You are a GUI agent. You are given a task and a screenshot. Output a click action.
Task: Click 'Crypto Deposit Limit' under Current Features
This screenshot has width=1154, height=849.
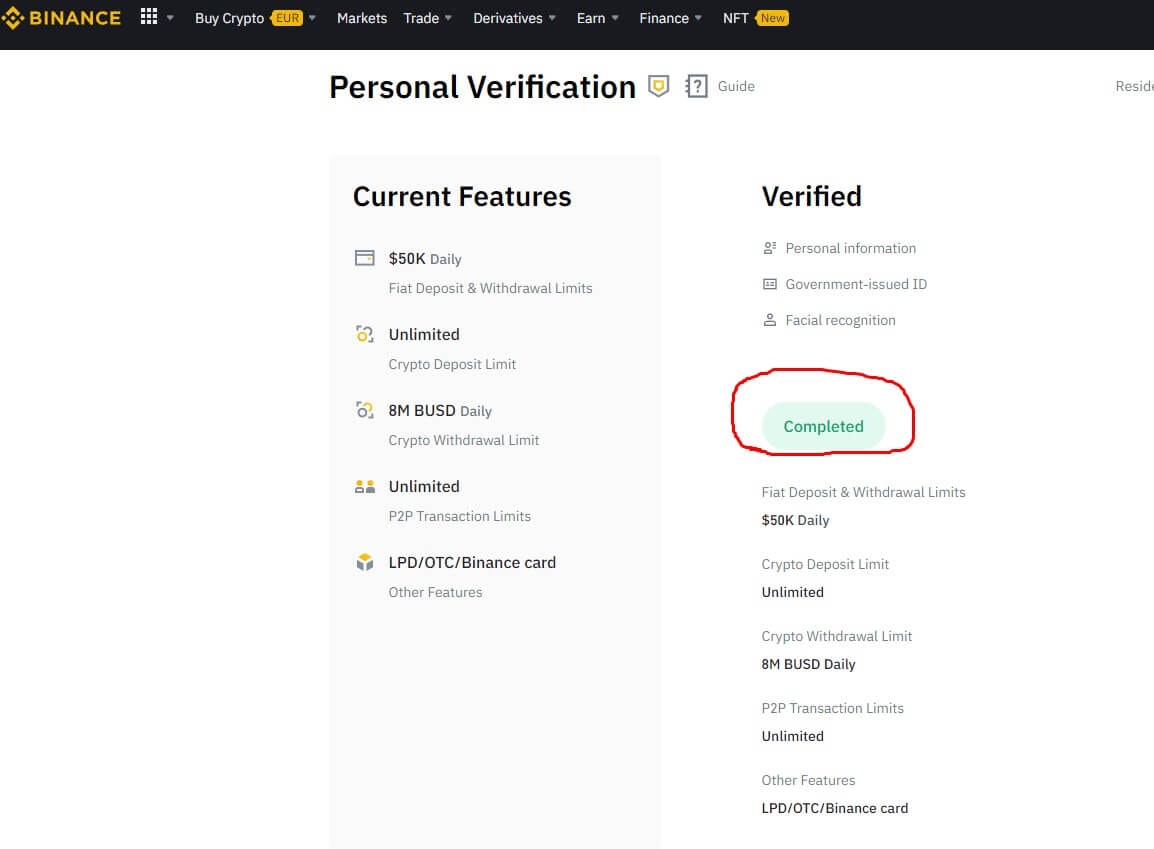(x=452, y=364)
